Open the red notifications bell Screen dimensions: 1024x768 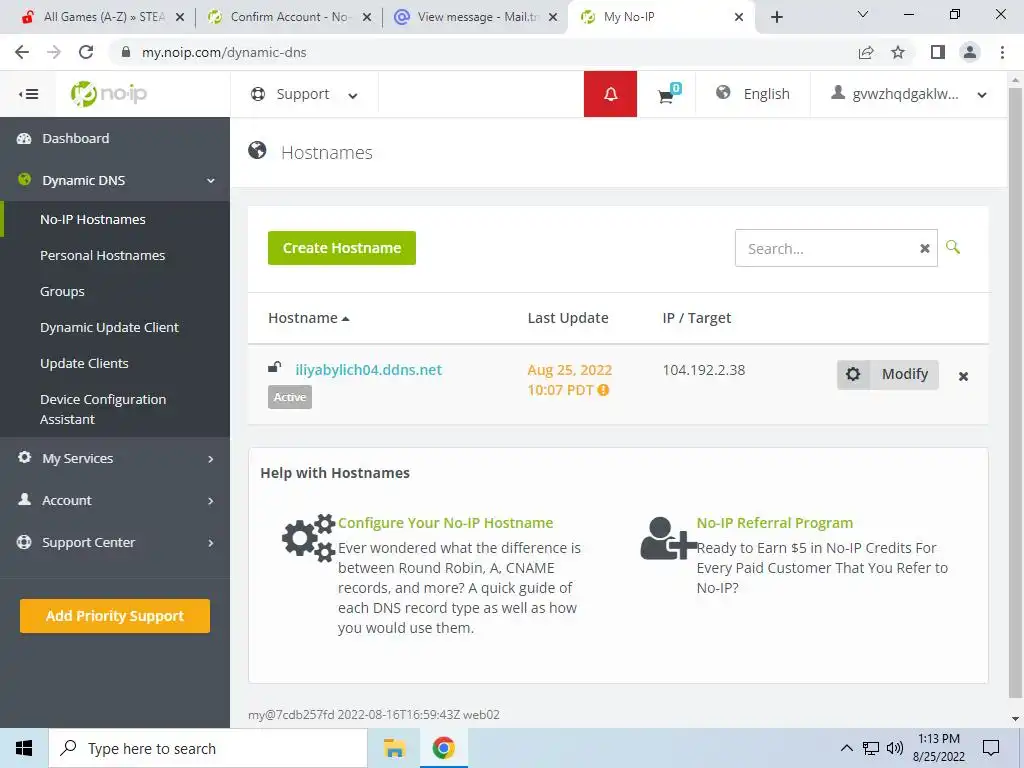(610, 94)
